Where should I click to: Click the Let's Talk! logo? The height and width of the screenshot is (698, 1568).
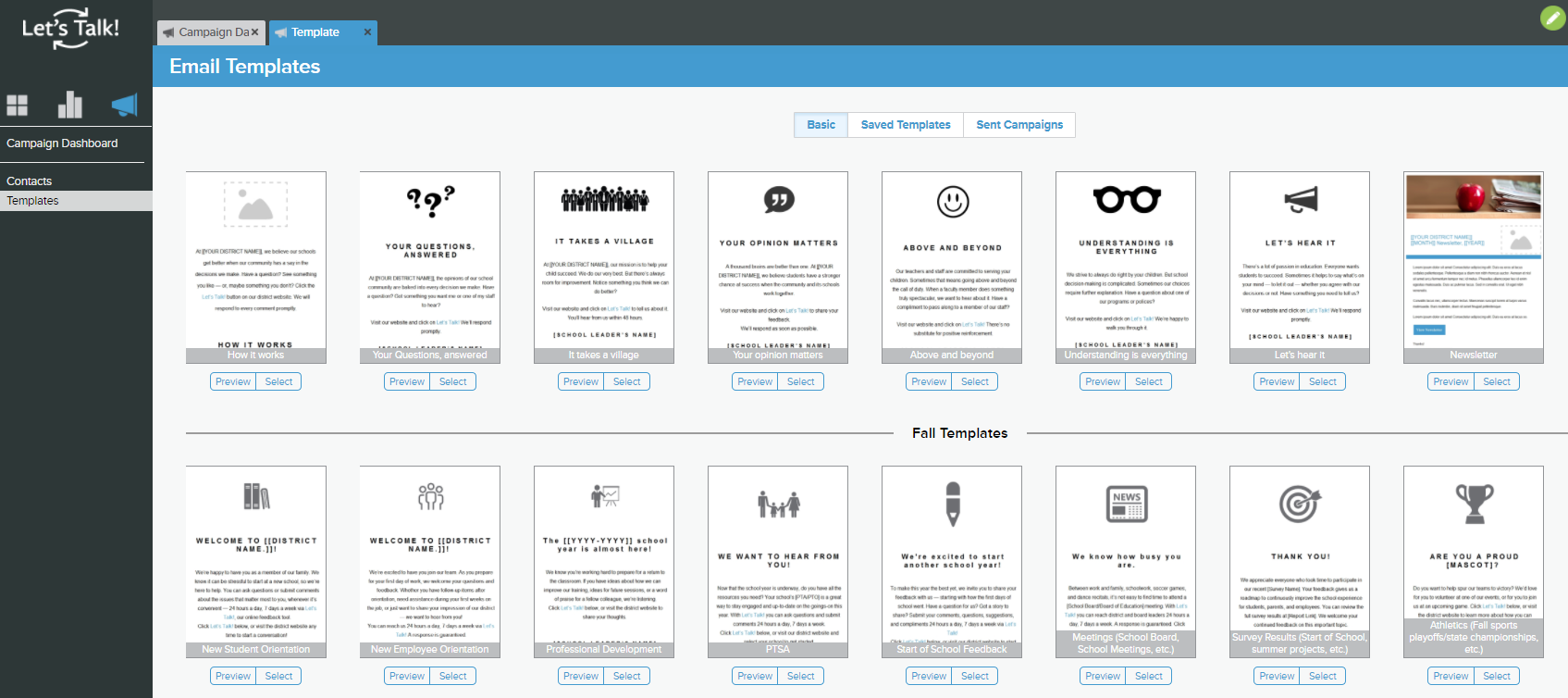click(70, 30)
